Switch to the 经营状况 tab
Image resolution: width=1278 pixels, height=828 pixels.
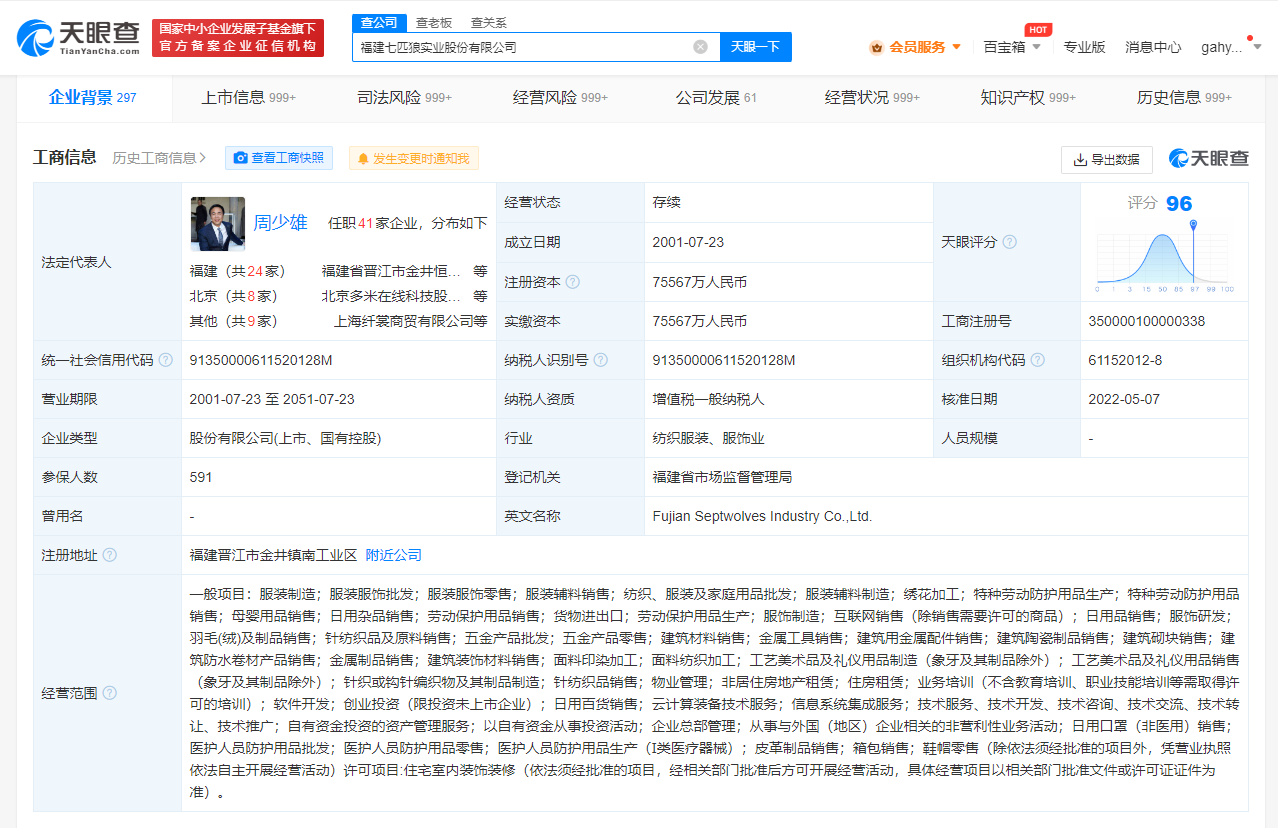[872, 98]
